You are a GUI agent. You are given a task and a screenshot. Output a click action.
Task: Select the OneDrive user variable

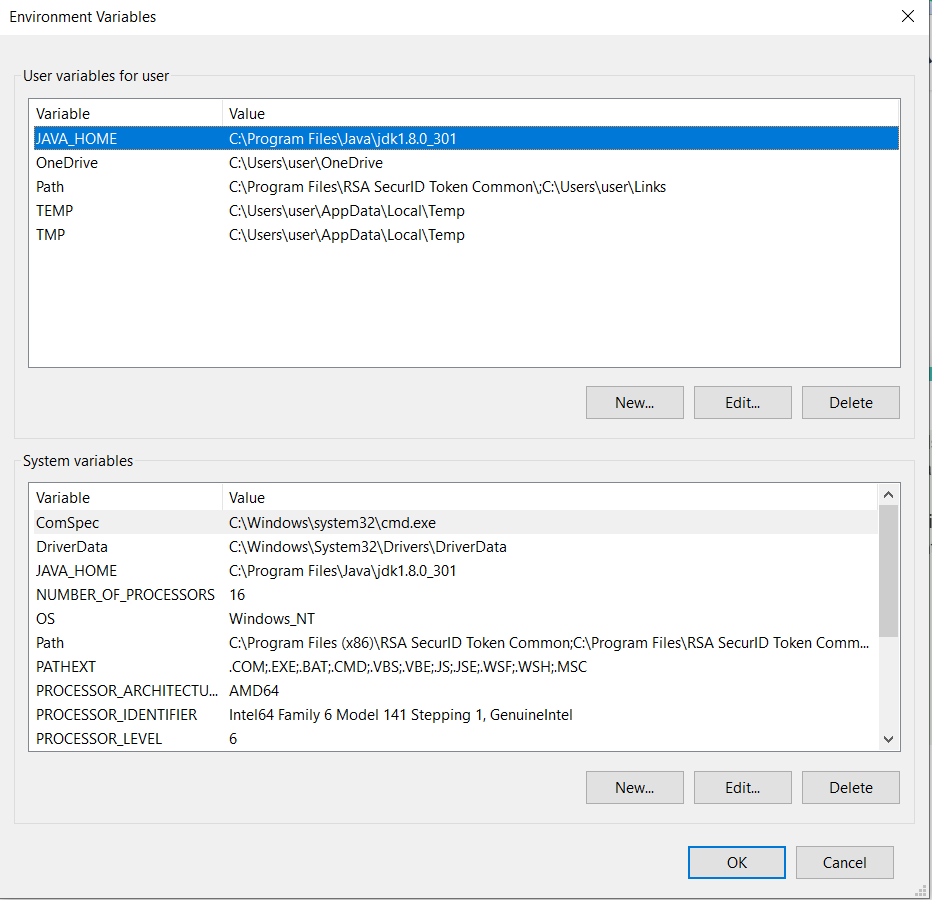(x=466, y=163)
